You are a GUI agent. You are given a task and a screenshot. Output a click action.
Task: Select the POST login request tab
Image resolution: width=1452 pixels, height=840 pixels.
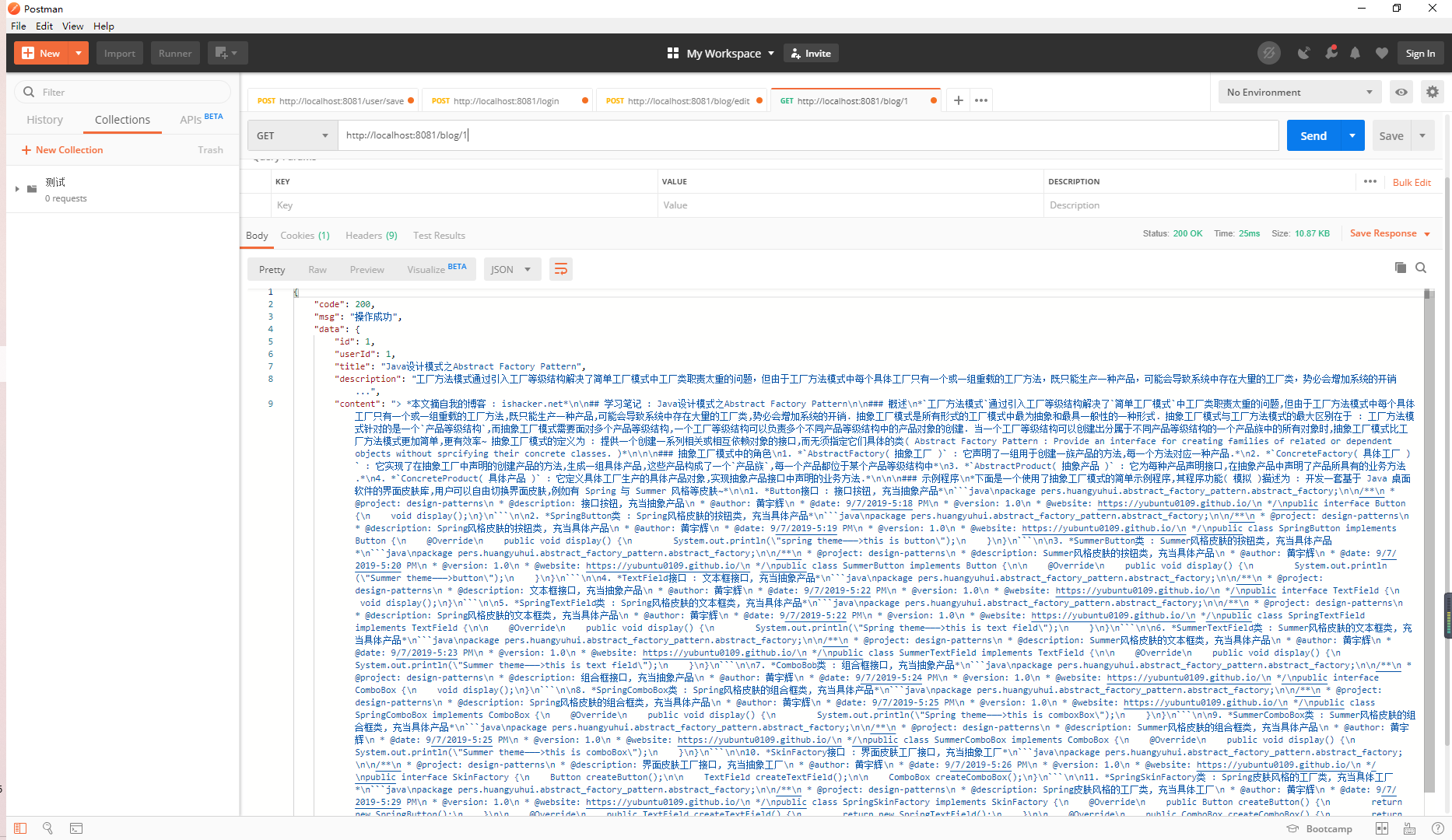(x=506, y=100)
